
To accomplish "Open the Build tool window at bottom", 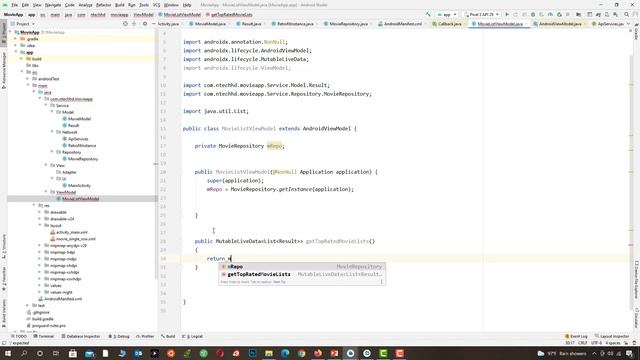I will pos(168,336).
